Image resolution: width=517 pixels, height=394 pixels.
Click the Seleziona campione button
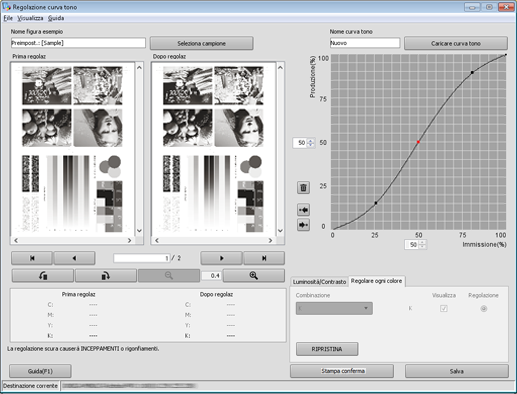202,43
